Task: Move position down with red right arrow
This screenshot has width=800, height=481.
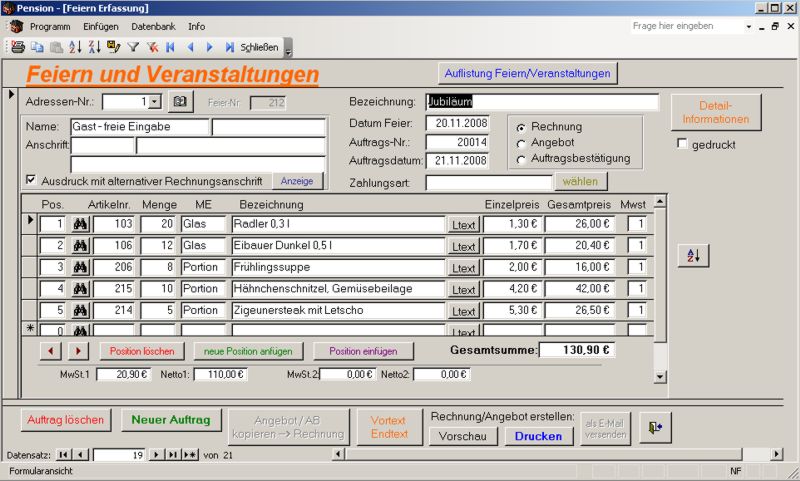Action: 78,351
